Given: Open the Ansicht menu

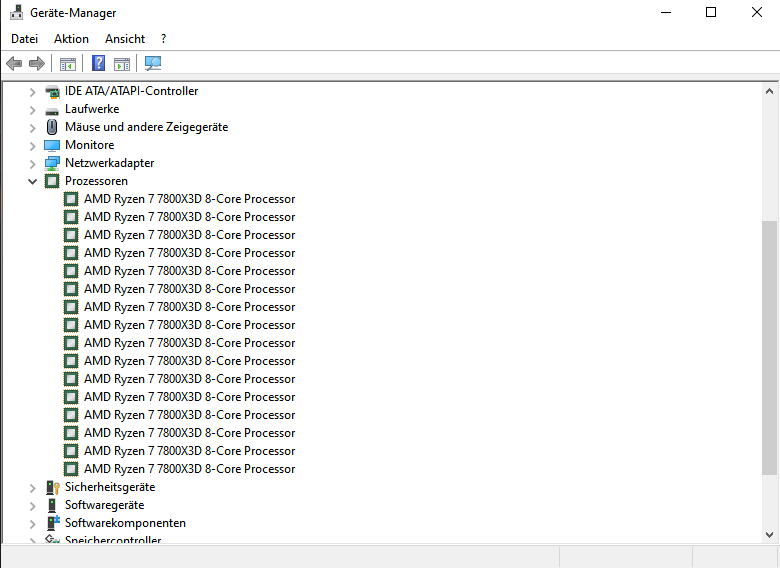Looking at the screenshot, I should (125, 39).
